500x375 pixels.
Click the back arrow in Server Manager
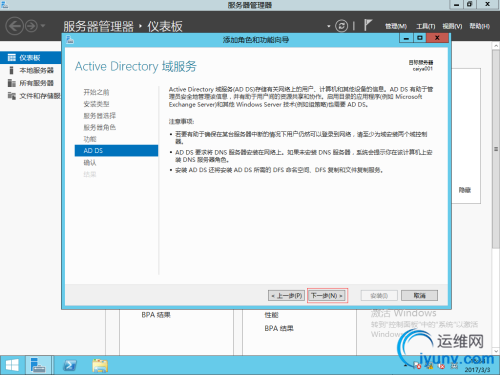[15, 26]
